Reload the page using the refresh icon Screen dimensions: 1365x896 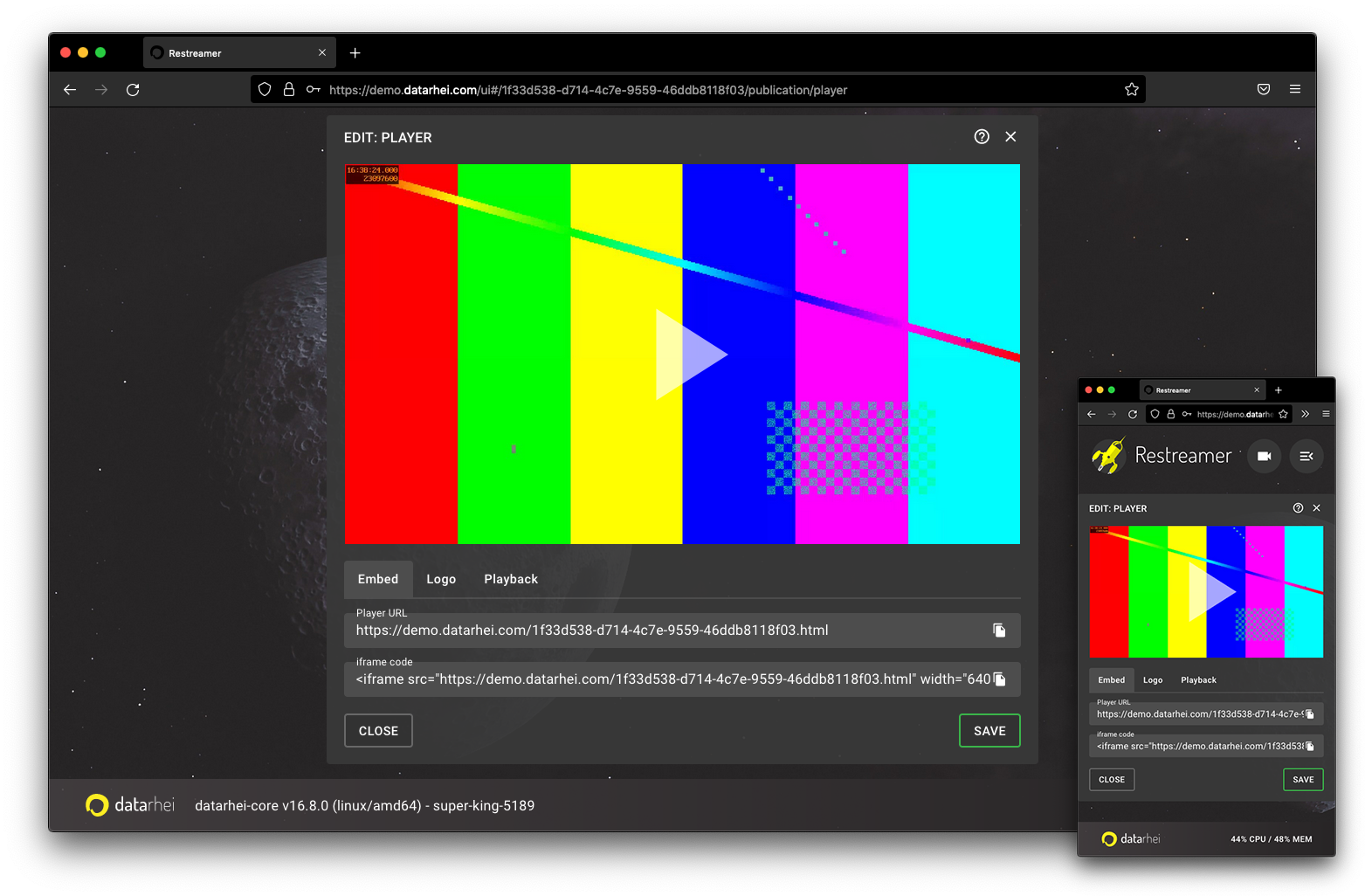click(133, 89)
